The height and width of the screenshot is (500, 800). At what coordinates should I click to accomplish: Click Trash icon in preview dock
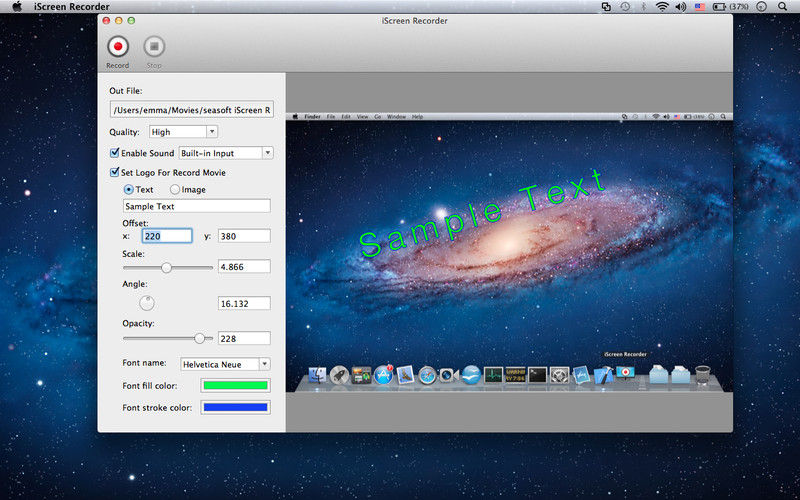(703, 374)
